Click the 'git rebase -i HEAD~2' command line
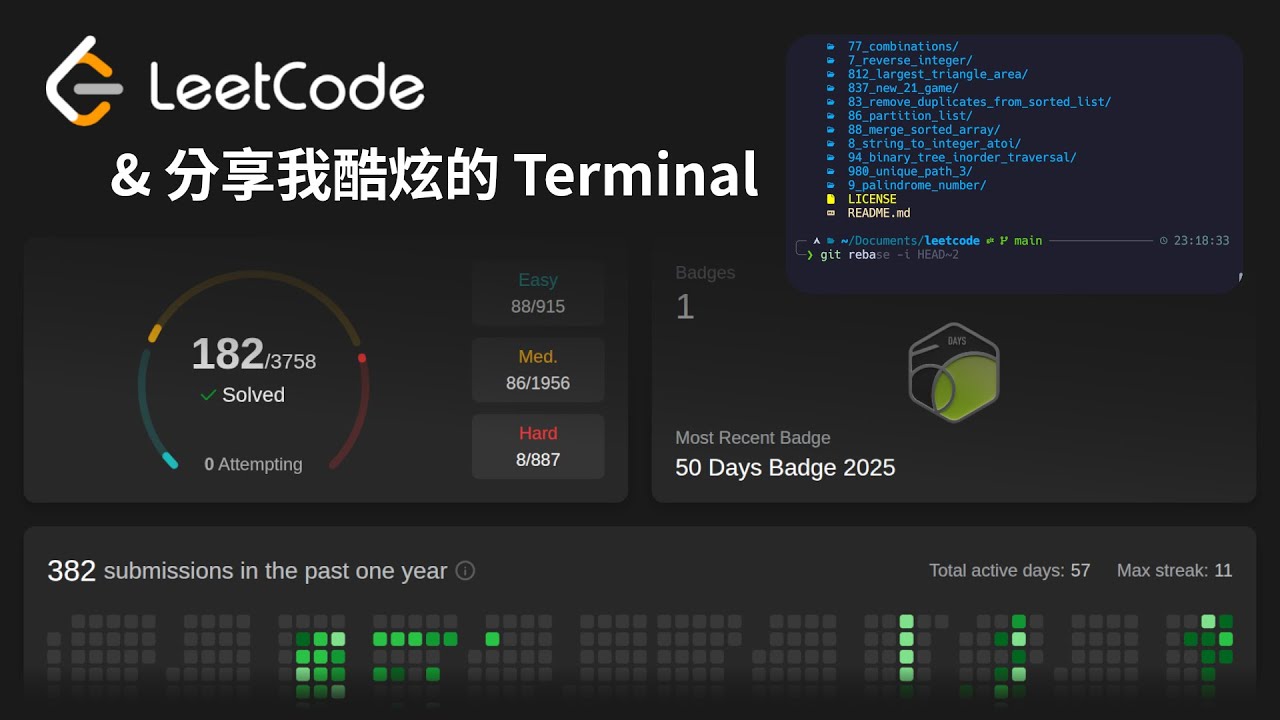 (889, 256)
